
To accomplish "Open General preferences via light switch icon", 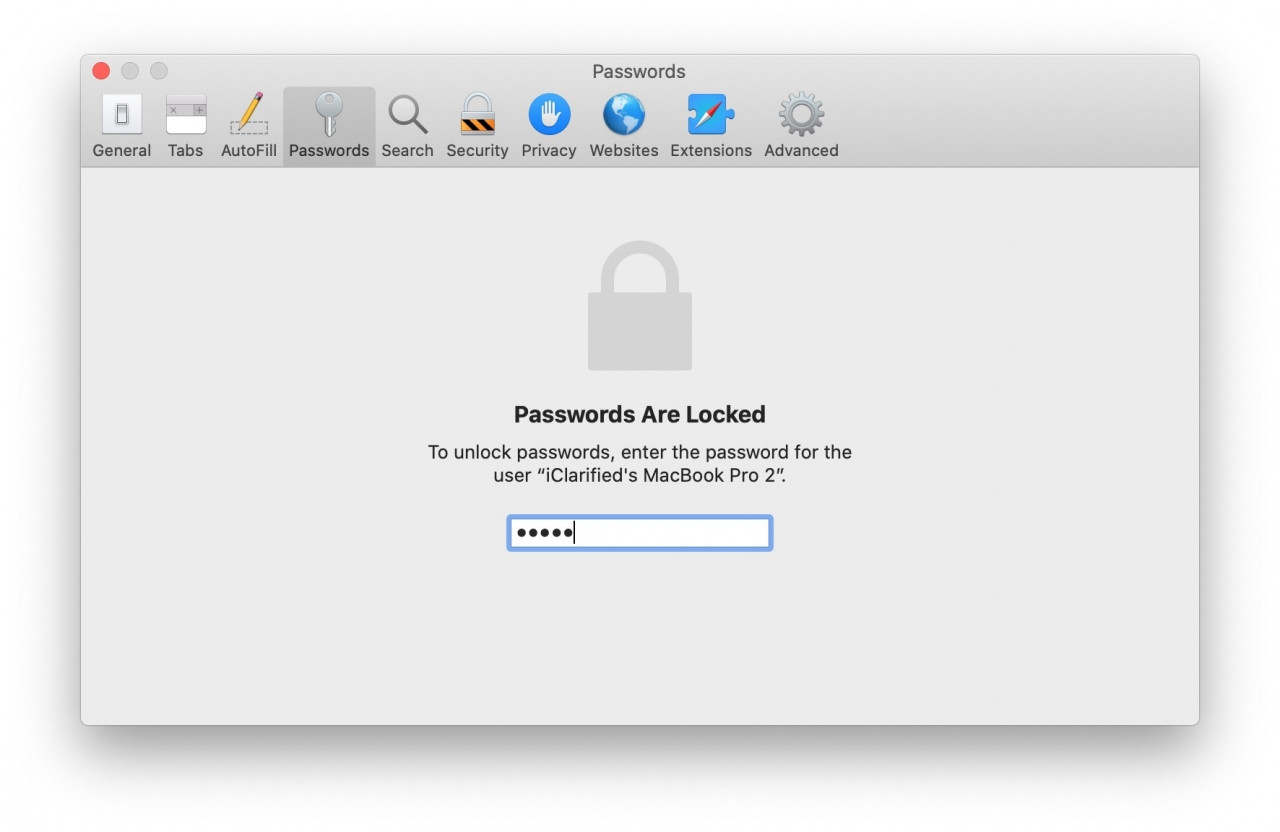I will pyautogui.click(x=122, y=115).
